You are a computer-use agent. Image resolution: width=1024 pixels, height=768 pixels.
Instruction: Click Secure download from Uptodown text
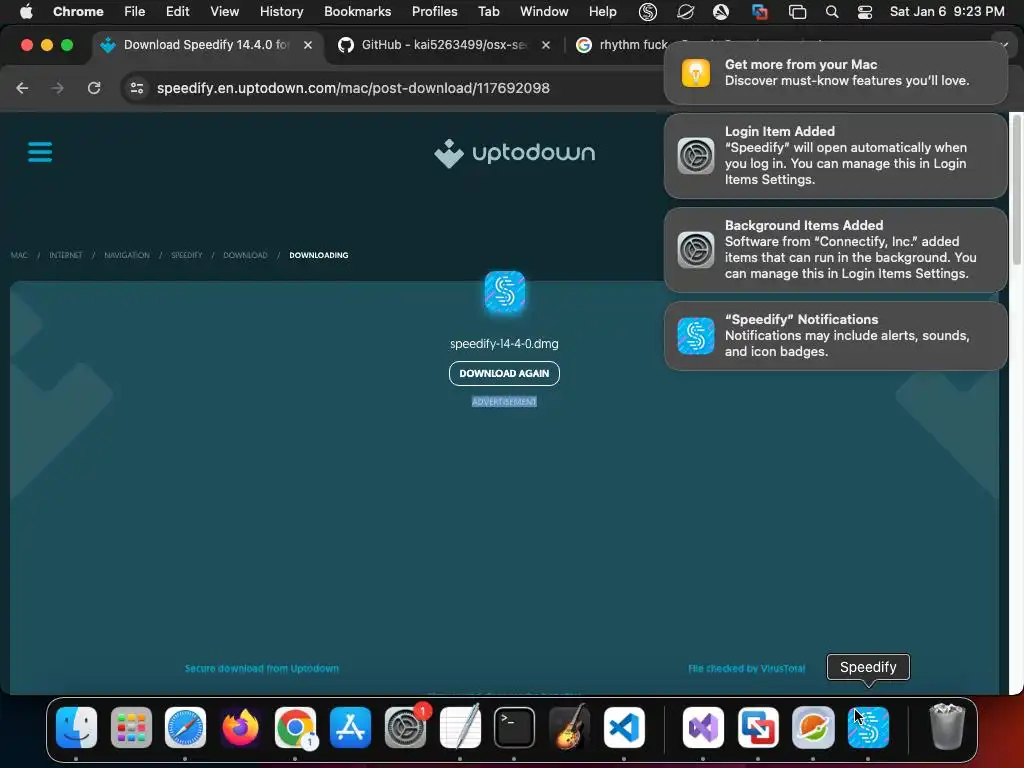coord(262,668)
